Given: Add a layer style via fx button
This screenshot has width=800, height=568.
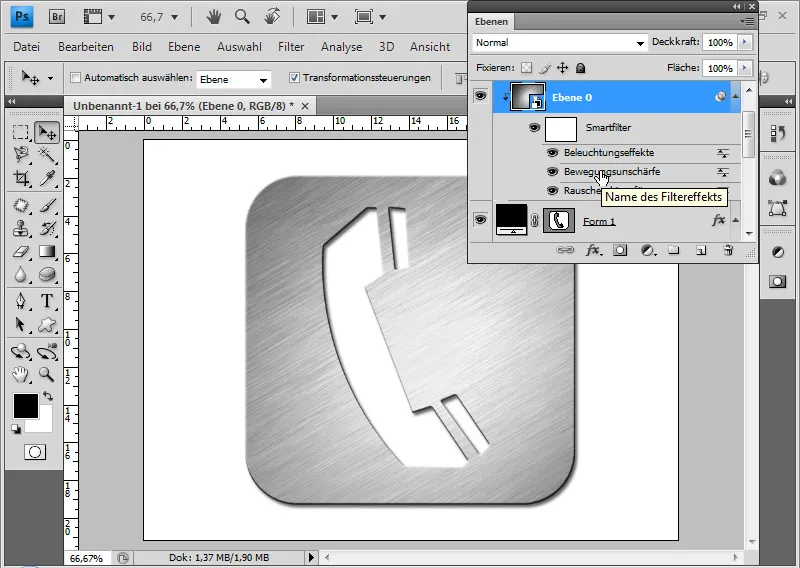Looking at the screenshot, I should tap(593, 250).
